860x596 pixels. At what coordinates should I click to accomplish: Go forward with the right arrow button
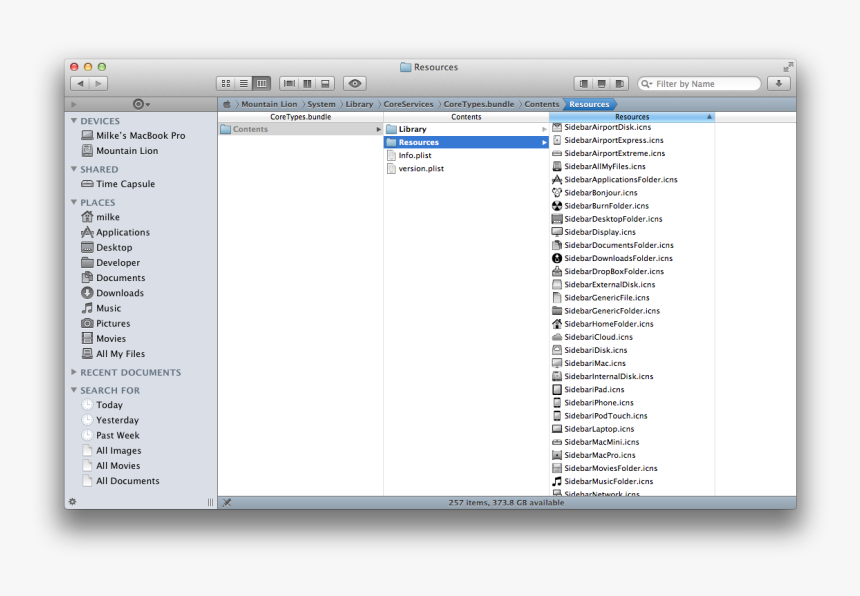(x=98, y=83)
